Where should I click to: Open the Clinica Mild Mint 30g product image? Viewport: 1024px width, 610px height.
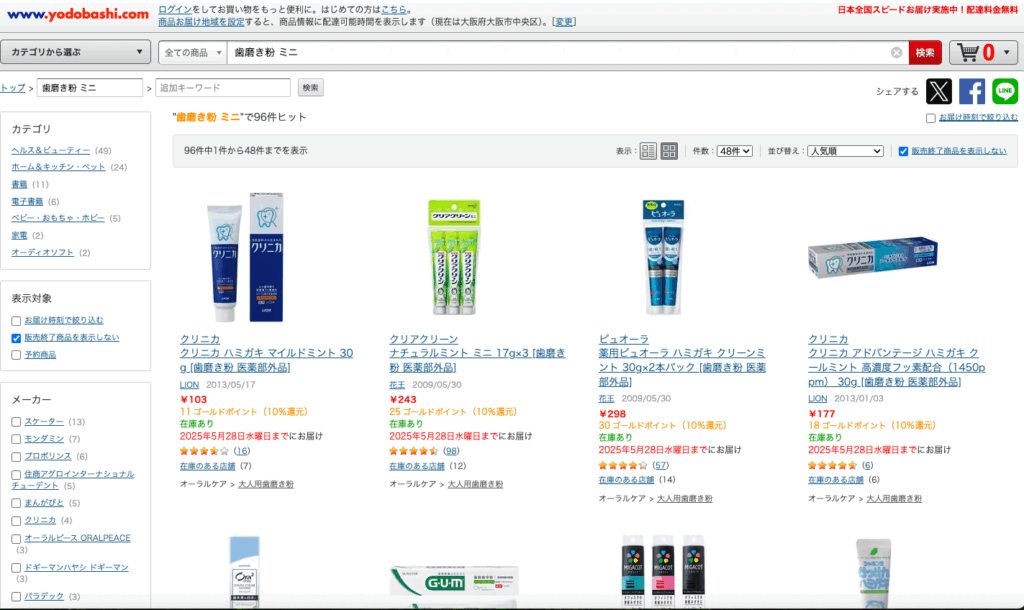pos(245,257)
